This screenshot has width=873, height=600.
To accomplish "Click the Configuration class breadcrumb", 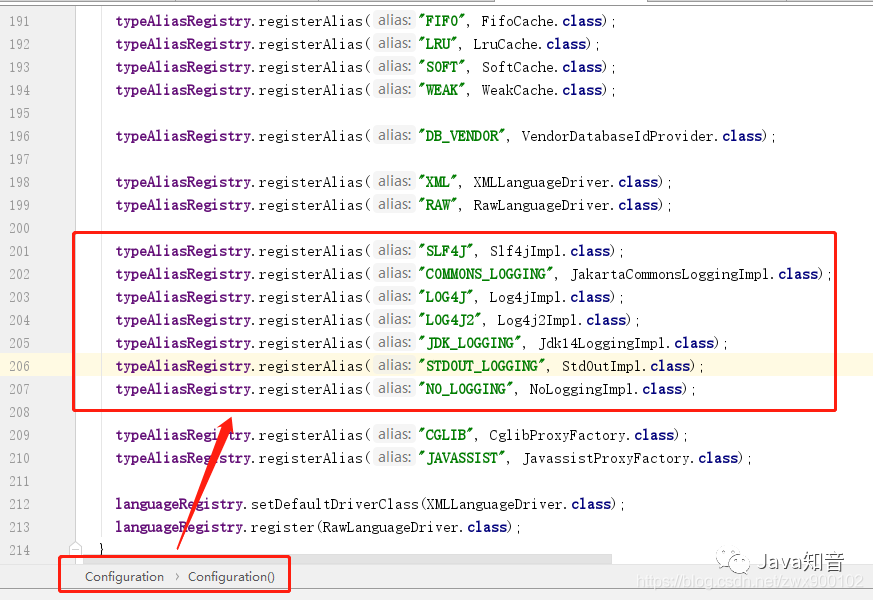I will (124, 577).
